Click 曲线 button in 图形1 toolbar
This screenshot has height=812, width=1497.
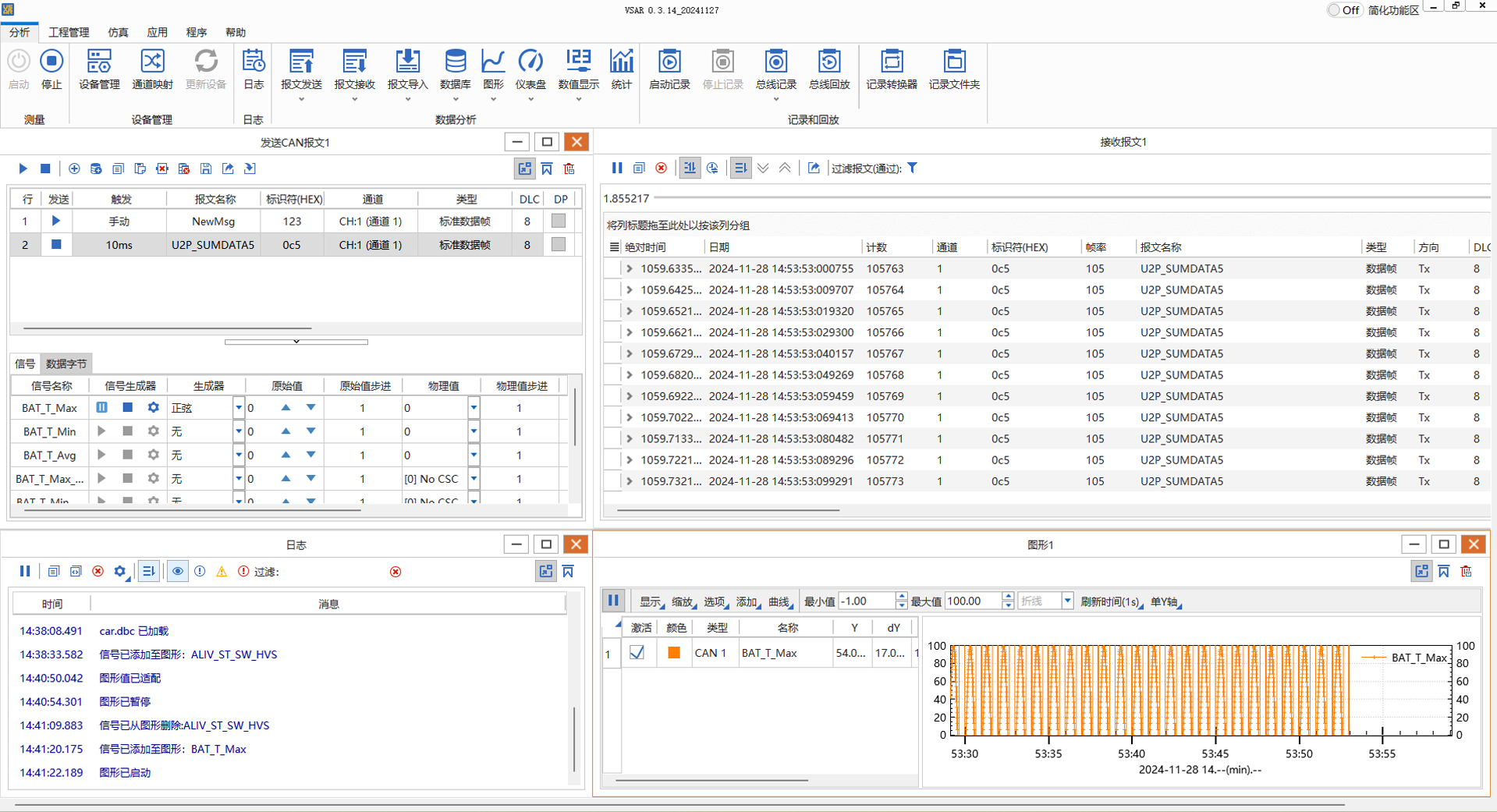(779, 601)
